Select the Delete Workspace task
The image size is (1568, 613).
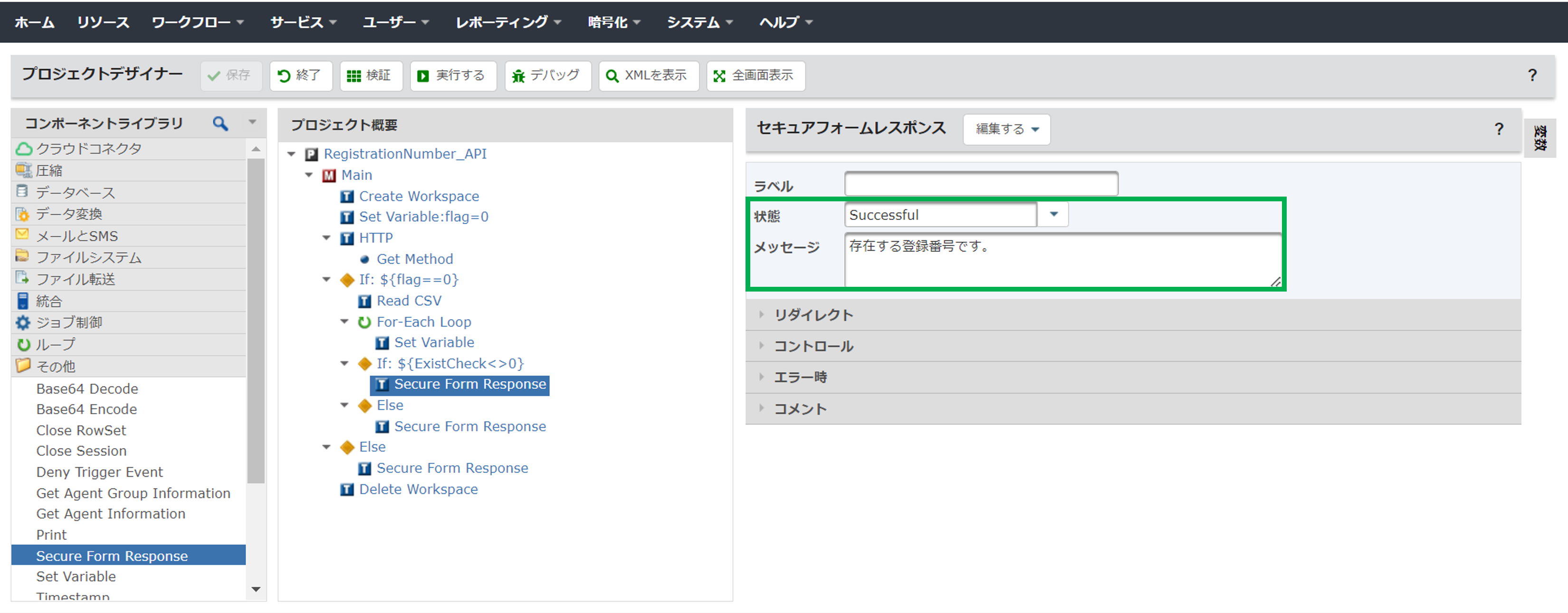coord(418,490)
